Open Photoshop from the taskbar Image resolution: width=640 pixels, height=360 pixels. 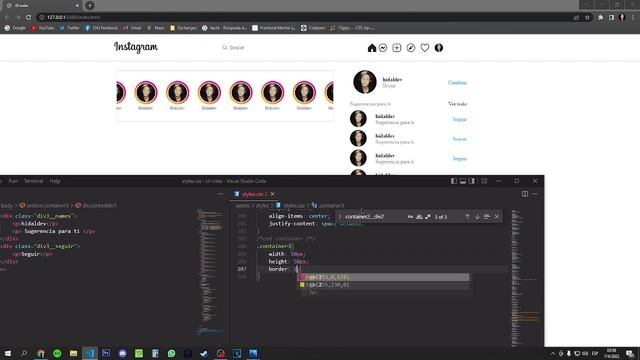tap(106, 353)
